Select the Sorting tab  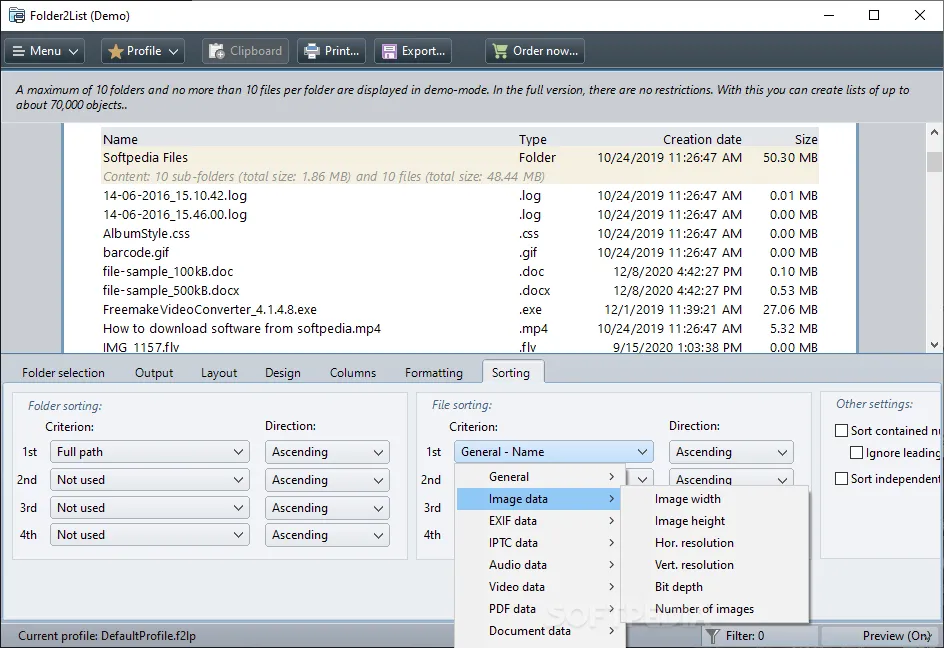click(x=511, y=373)
